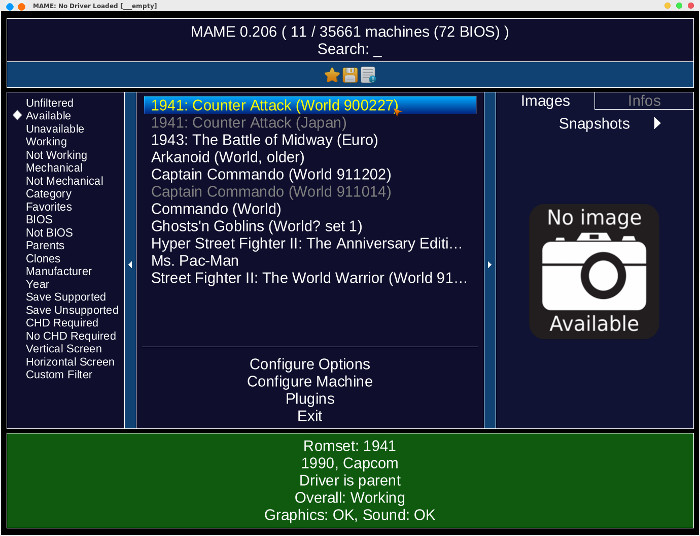Switch to the Images tab
Viewport: 700px width, 536px height.
(545, 101)
